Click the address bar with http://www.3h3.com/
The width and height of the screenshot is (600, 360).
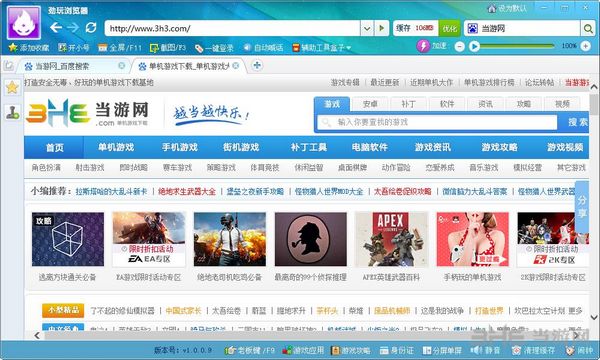click(x=232, y=28)
